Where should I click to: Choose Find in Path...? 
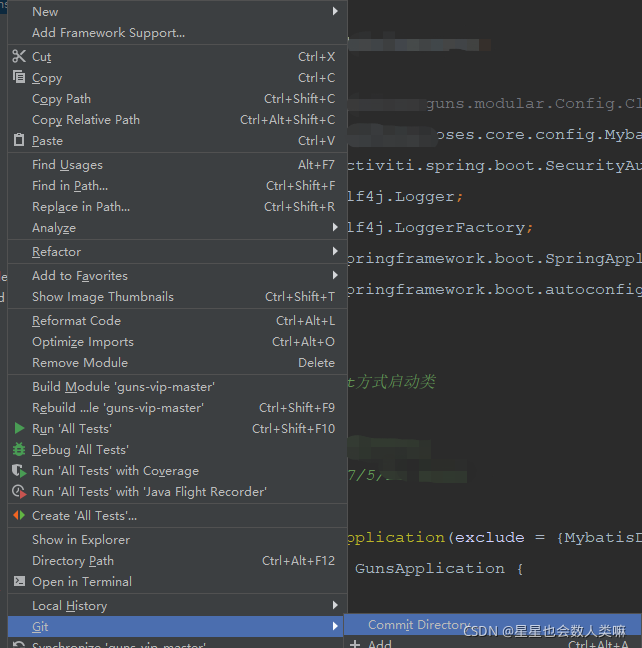pyautogui.click(x=177, y=186)
